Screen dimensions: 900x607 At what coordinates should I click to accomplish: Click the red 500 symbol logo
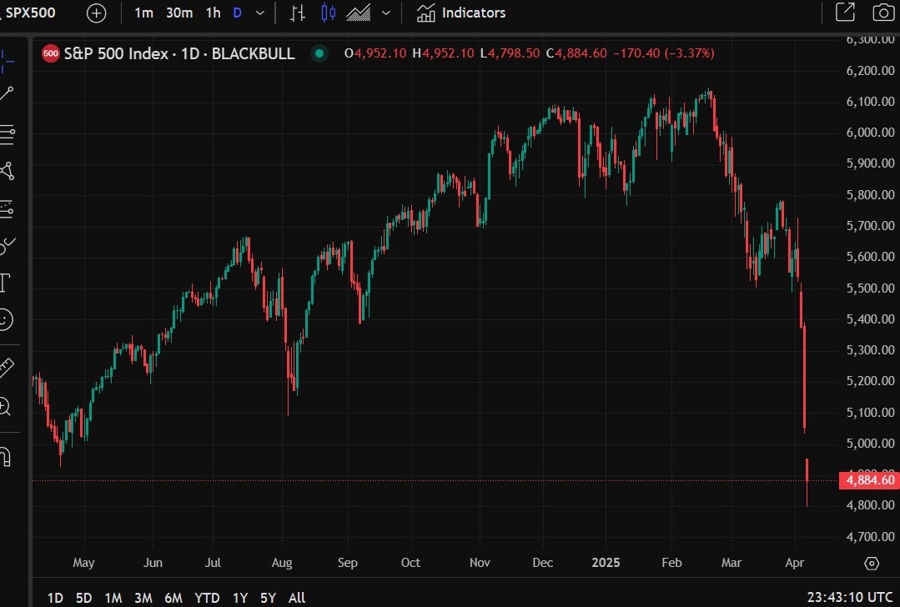coord(51,54)
